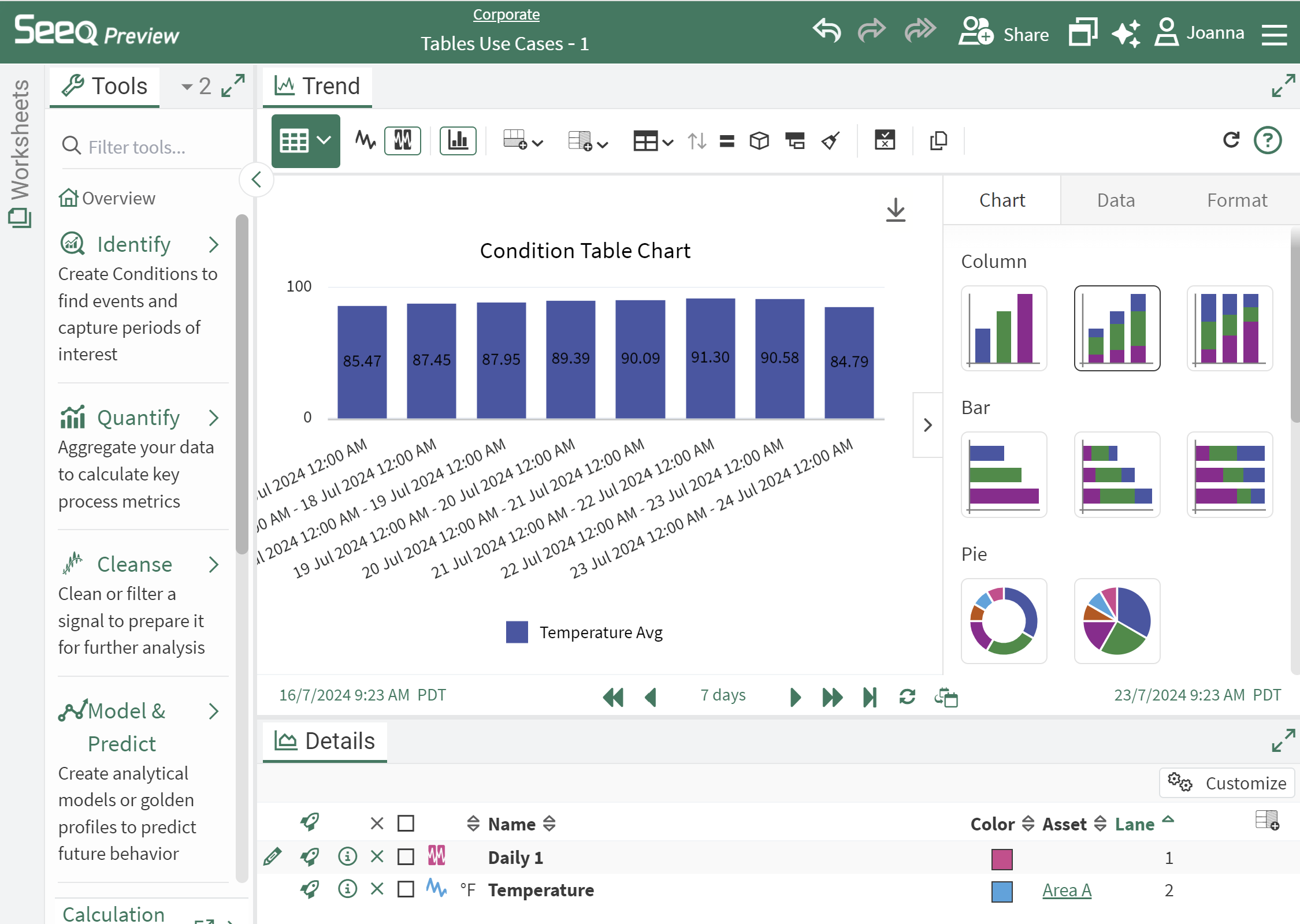Click the double redo arrow icon
The width and height of the screenshot is (1300, 924).
pos(920,31)
